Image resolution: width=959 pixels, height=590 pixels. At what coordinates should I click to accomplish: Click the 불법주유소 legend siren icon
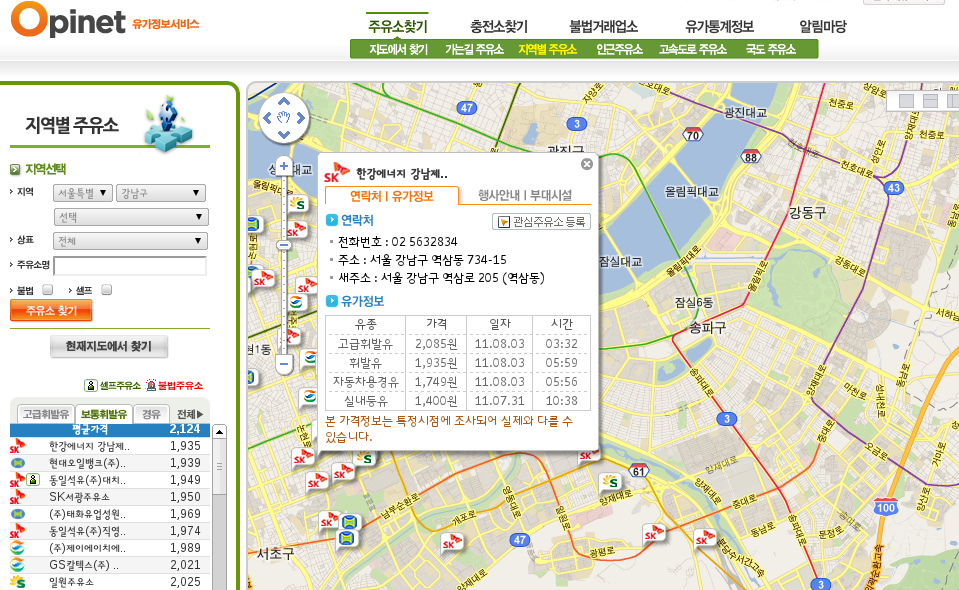click(x=151, y=385)
